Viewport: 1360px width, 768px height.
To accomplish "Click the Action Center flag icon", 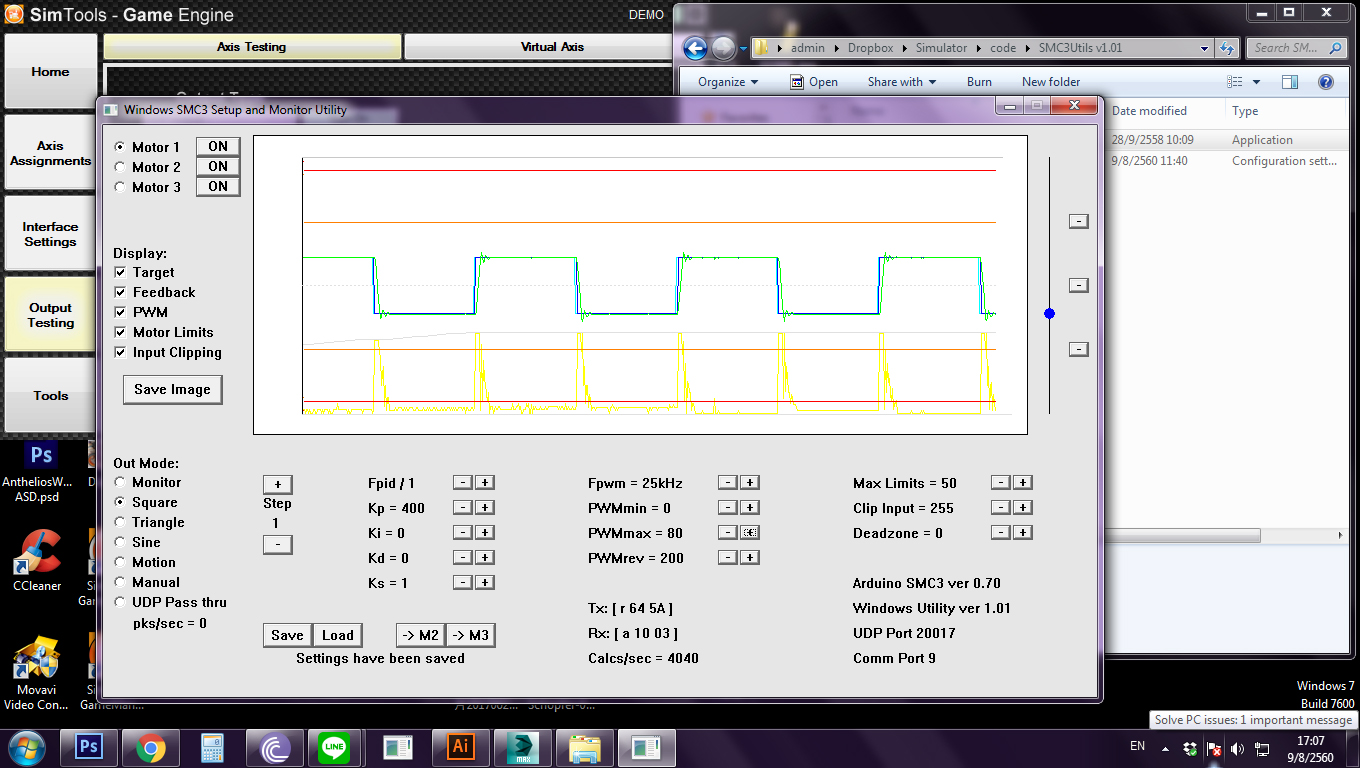I will click(1214, 748).
